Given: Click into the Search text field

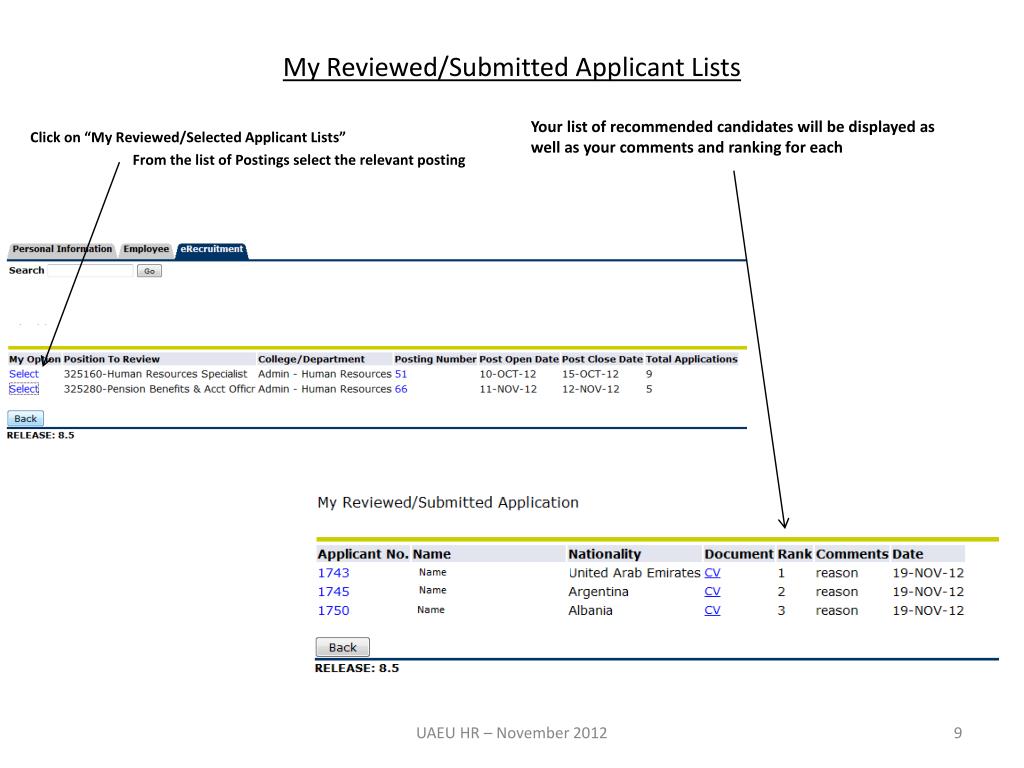Looking at the screenshot, I should pos(90,271).
